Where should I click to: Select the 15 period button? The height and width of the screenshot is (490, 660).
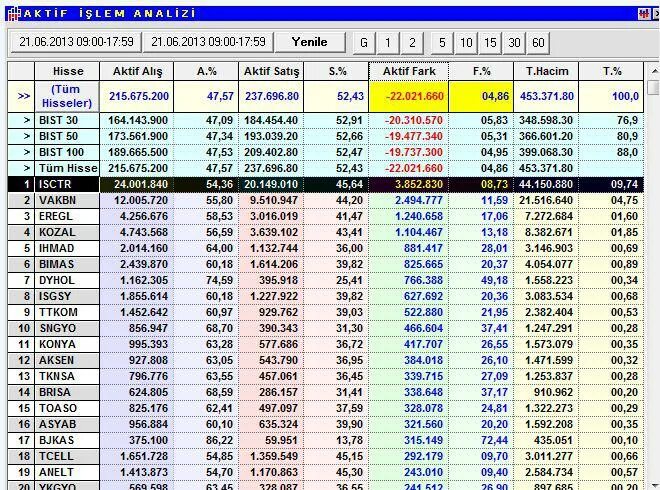(x=490, y=43)
